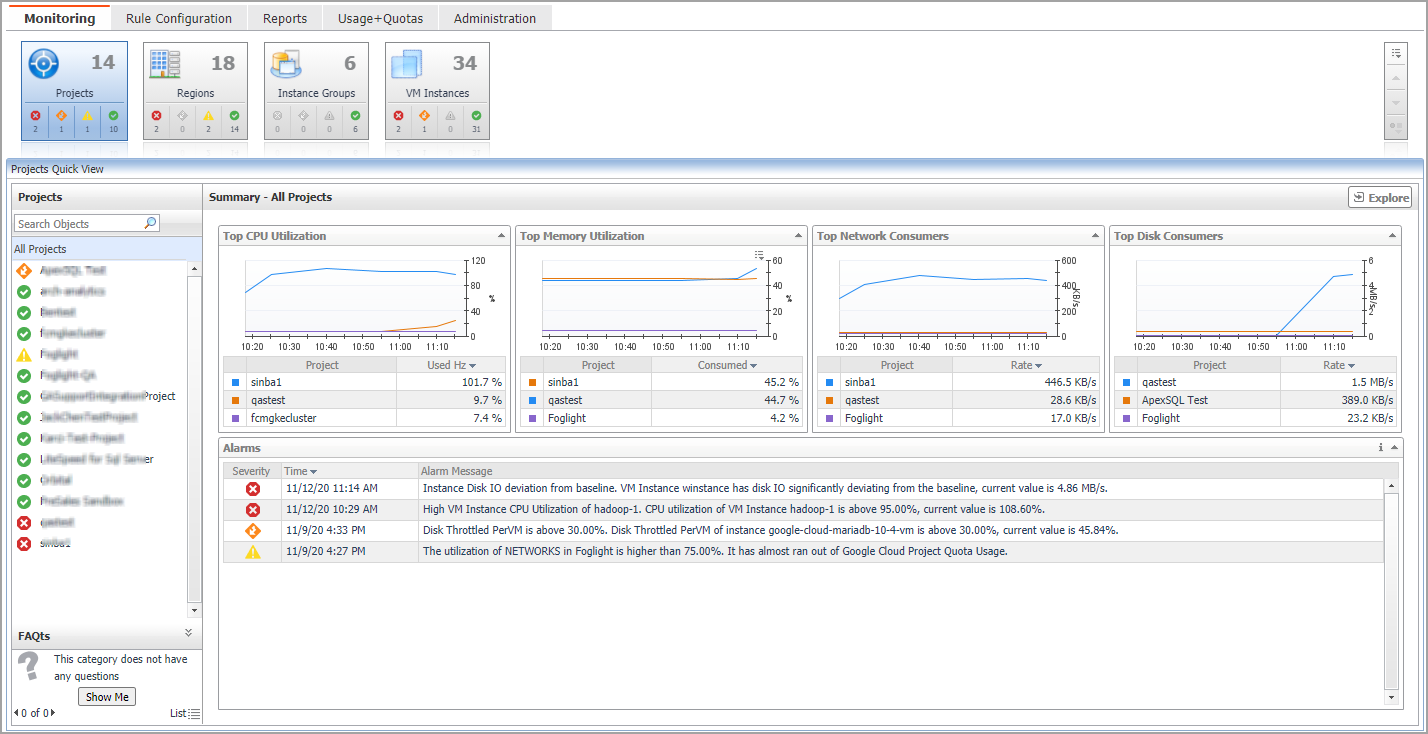Click critical severity icon of the 11:14 AM alarm

click(253, 489)
